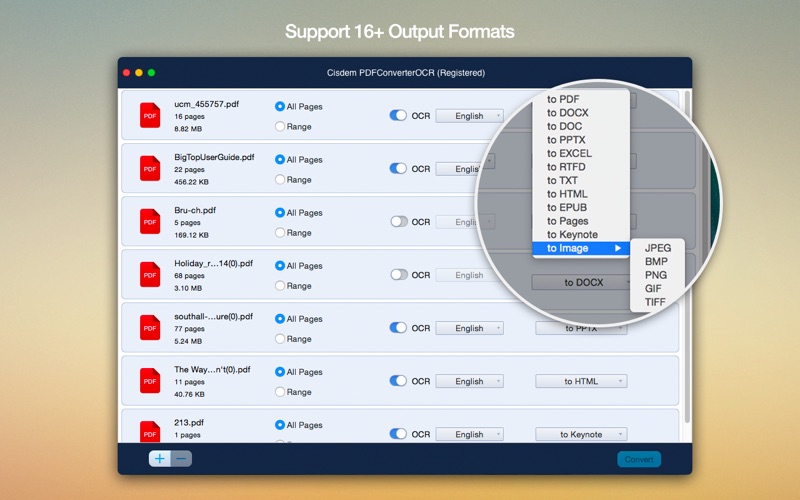Choose 'to Pages' menu entry
Viewport: 800px width, 500px height.
coord(581,221)
